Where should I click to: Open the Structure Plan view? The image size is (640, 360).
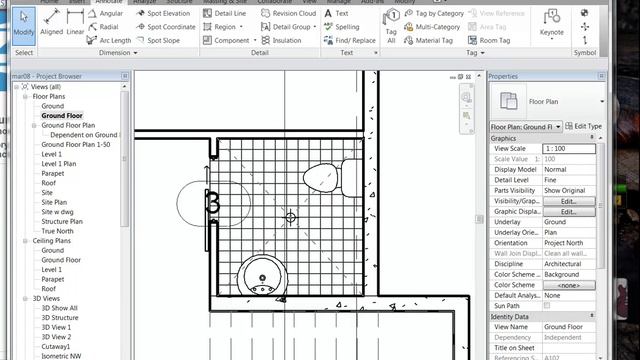[x=62, y=222]
